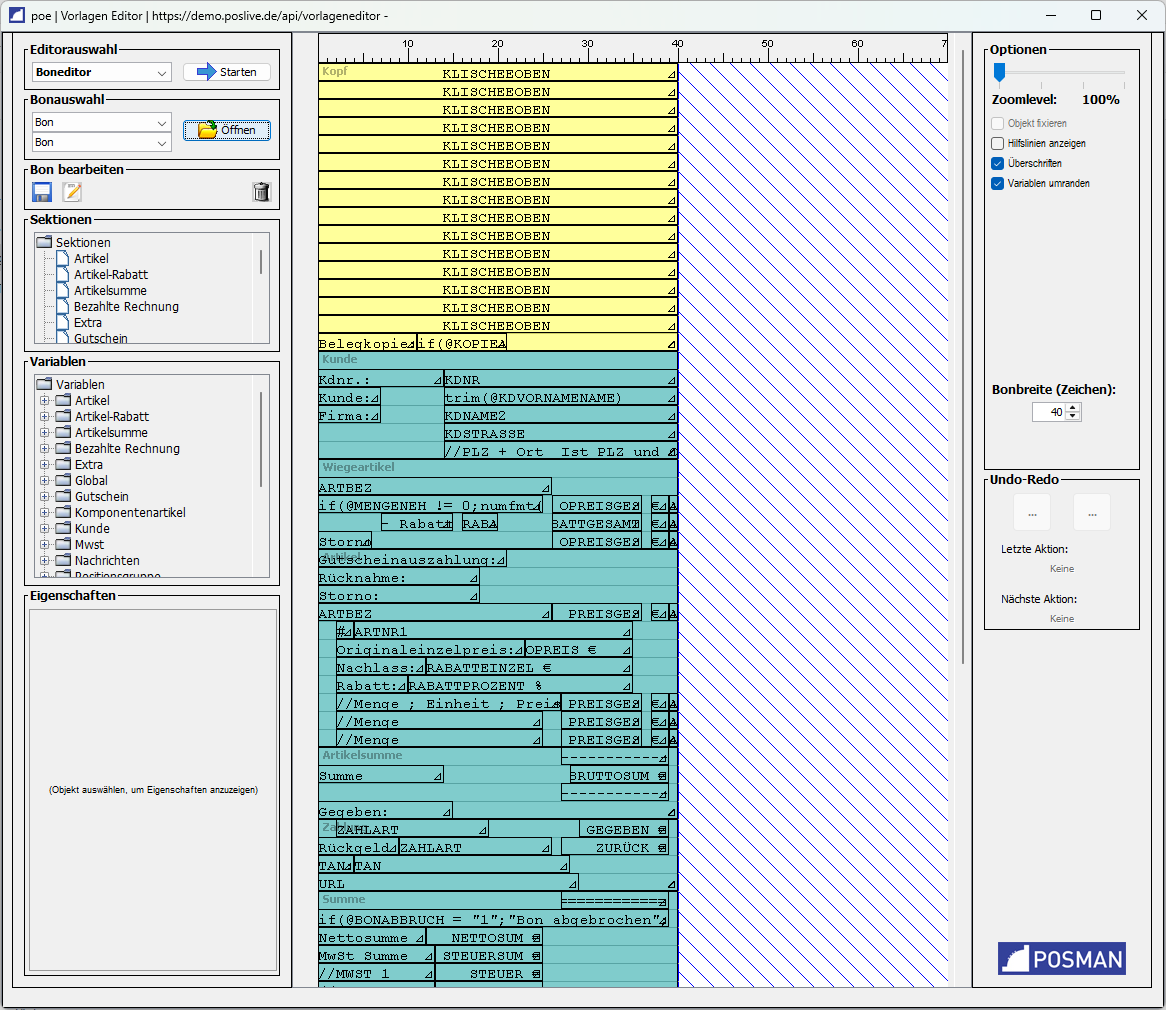Image resolution: width=1166 pixels, height=1010 pixels.
Task: Click the right Redo button in Undo-Redo
Action: pyautogui.click(x=1091, y=512)
